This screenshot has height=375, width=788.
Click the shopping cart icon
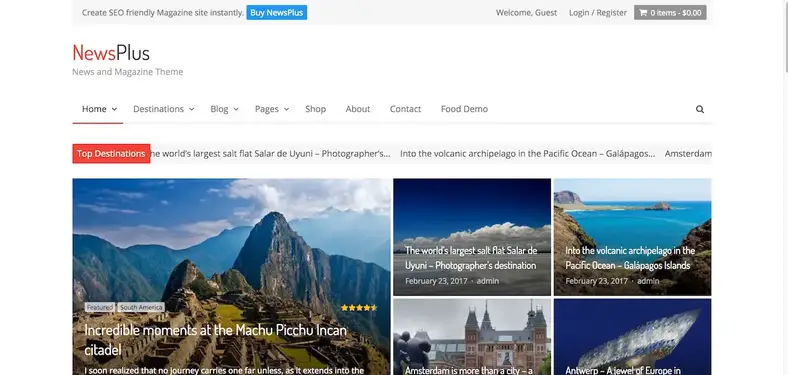[x=643, y=13]
